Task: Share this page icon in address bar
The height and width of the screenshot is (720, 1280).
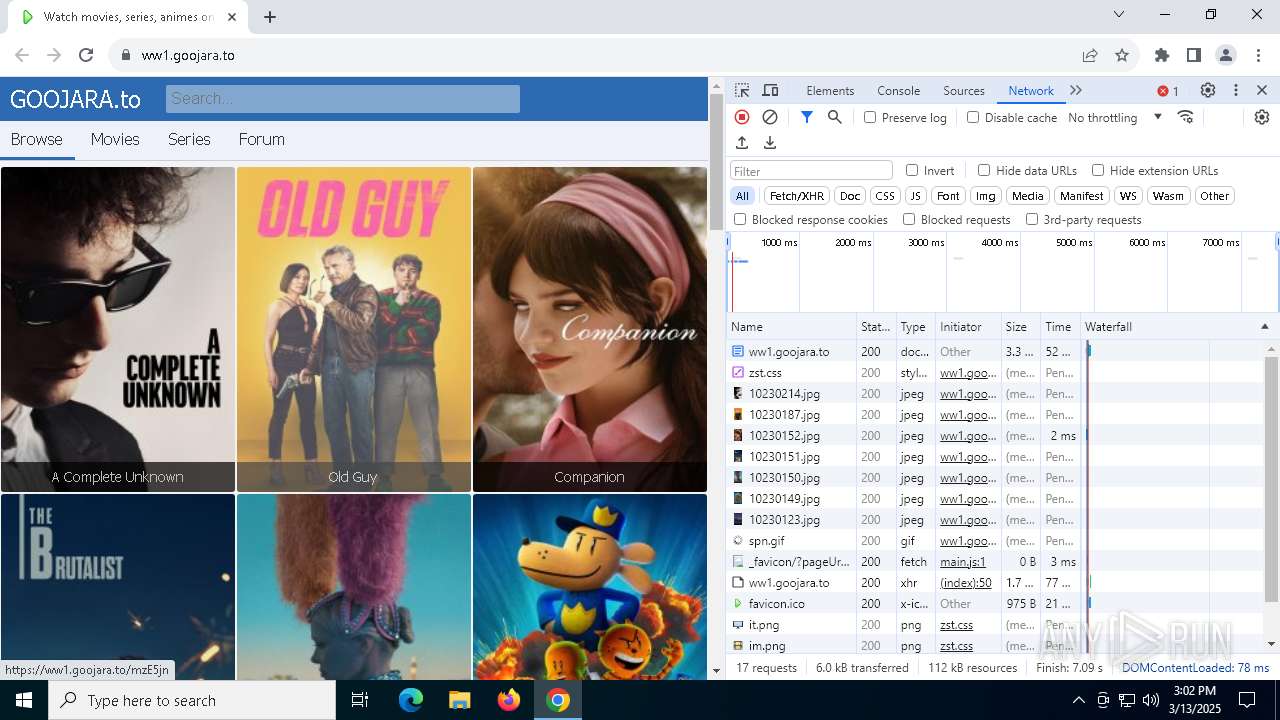Action: tap(1090, 55)
